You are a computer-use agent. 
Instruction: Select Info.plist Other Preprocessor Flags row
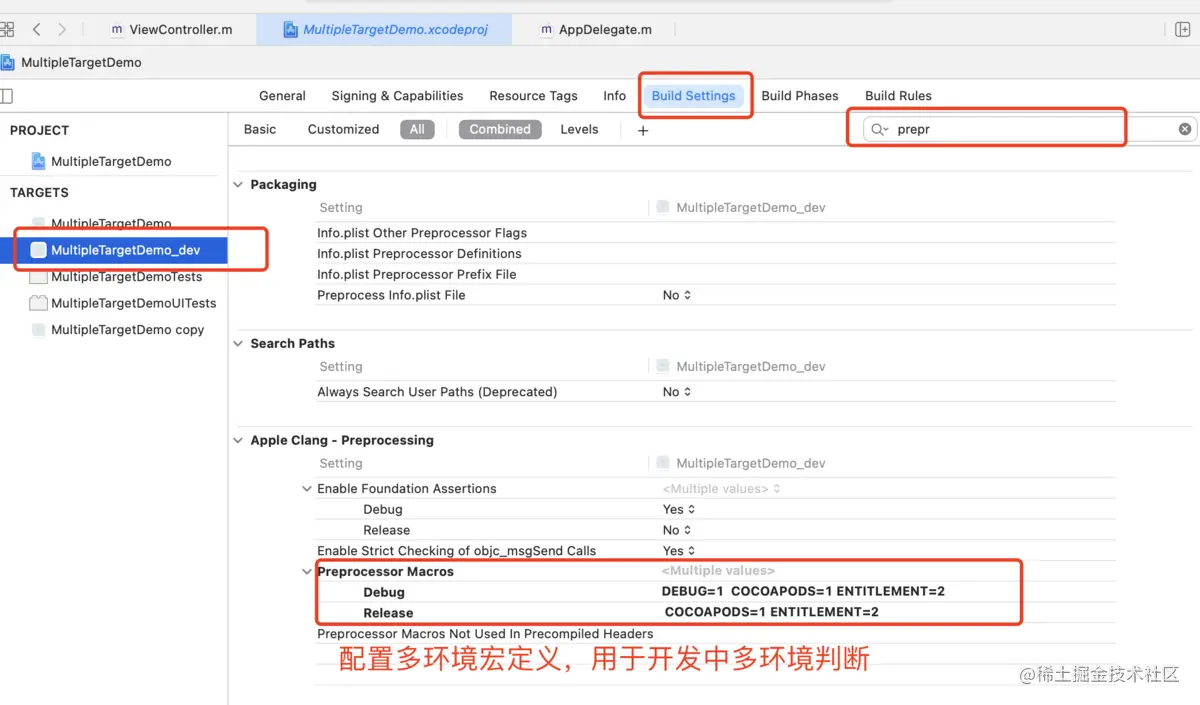[x=715, y=233]
